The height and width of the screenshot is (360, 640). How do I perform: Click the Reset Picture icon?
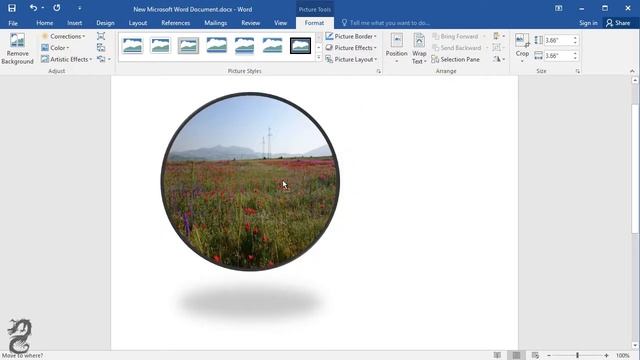[101, 59]
